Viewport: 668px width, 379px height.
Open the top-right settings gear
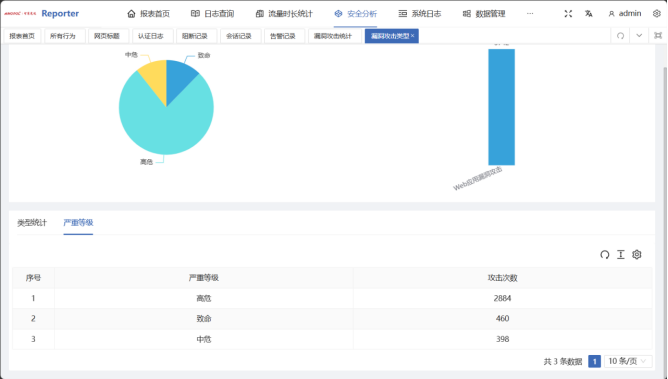[656, 14]
